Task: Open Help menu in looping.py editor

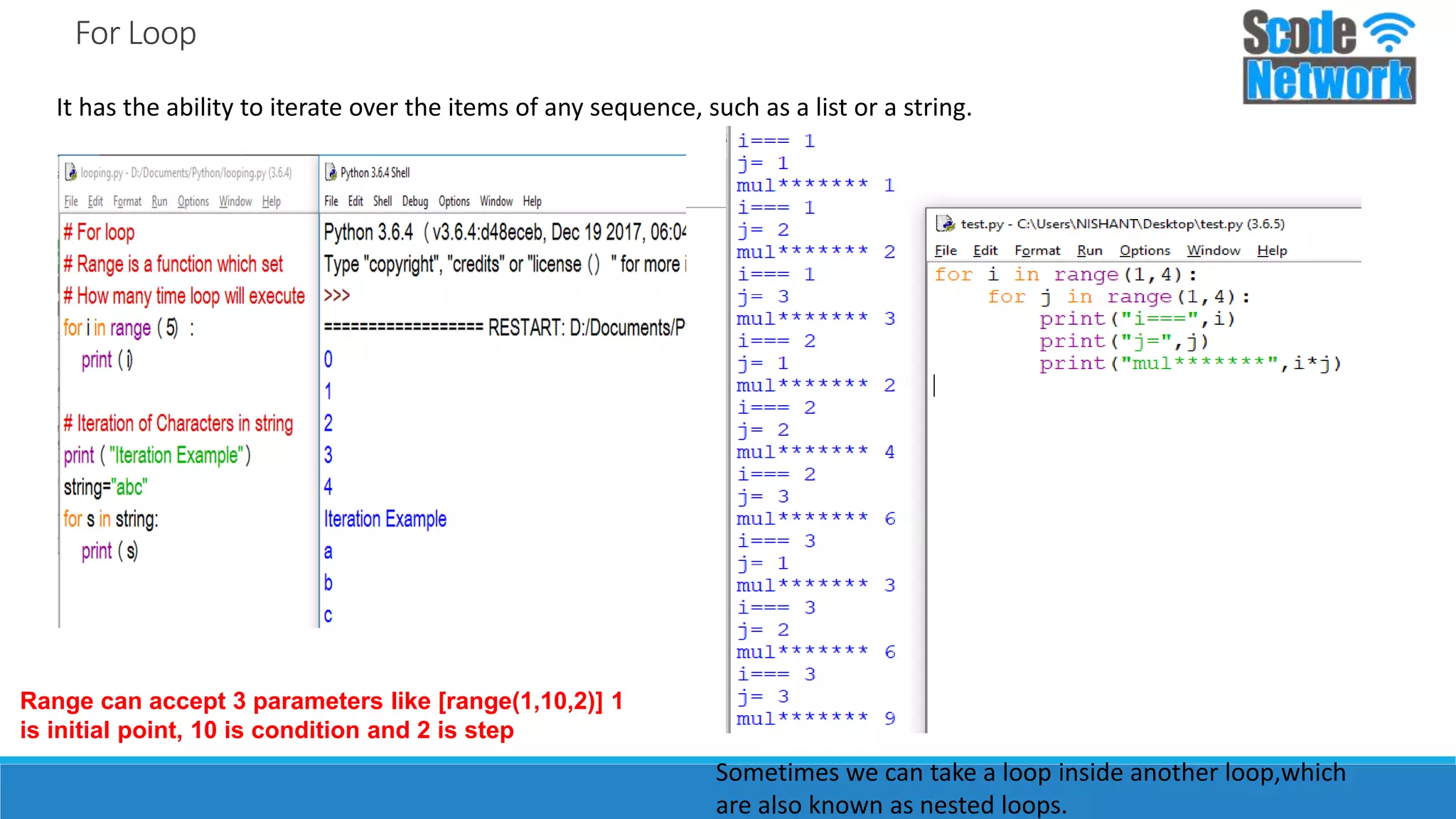Action: (272, 201)
